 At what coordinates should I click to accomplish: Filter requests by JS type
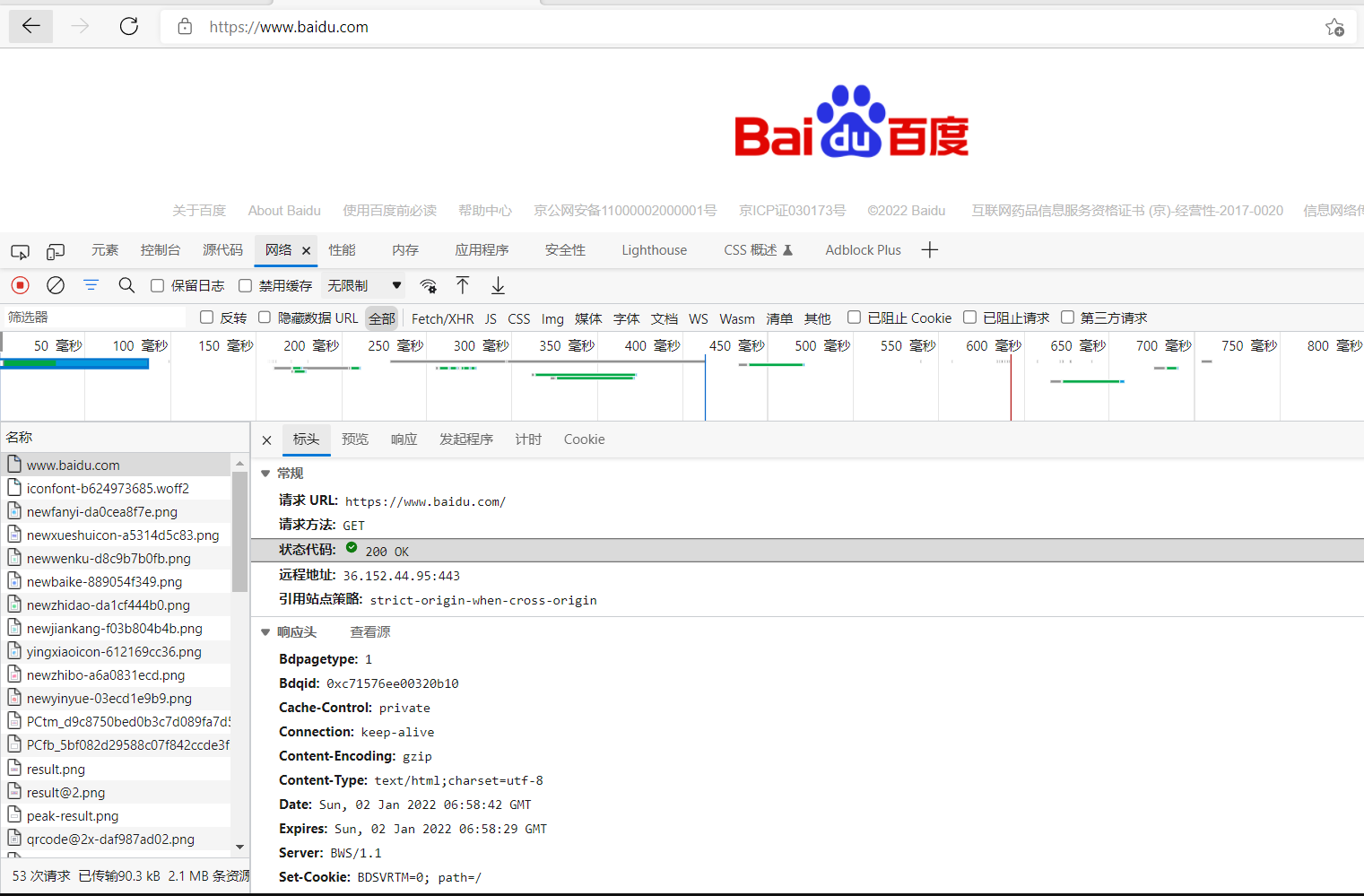coord(491,318)
